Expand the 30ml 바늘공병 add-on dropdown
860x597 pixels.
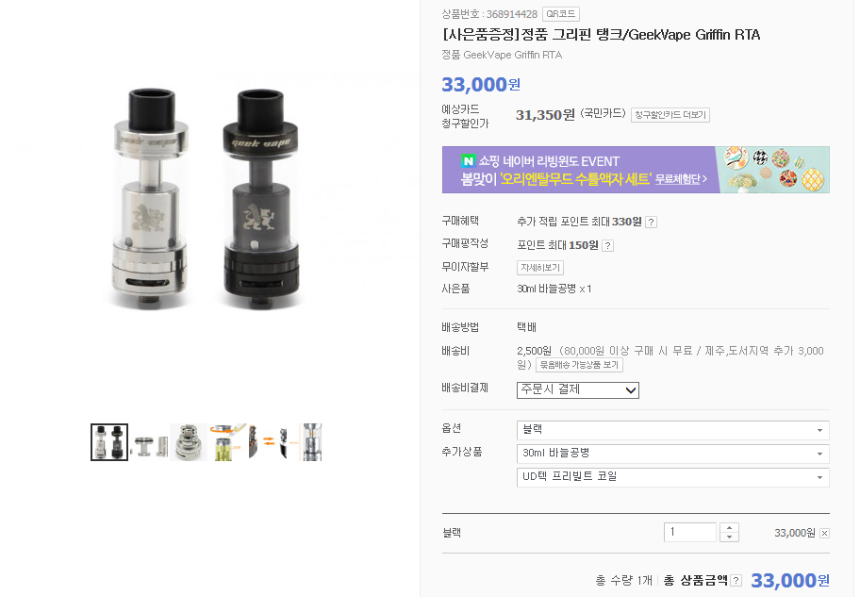672,454
